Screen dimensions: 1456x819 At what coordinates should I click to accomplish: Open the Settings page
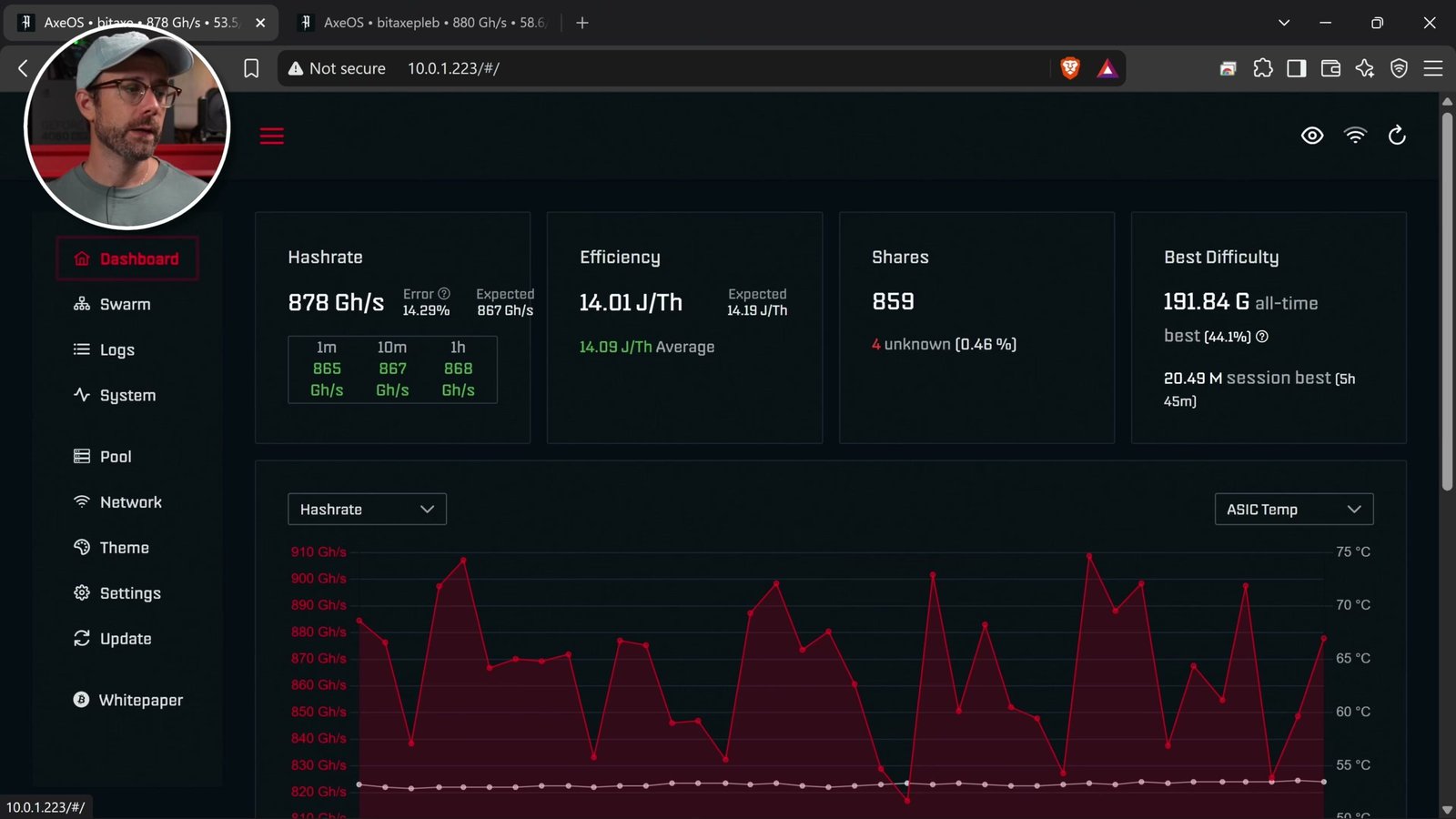pos(117,592)
